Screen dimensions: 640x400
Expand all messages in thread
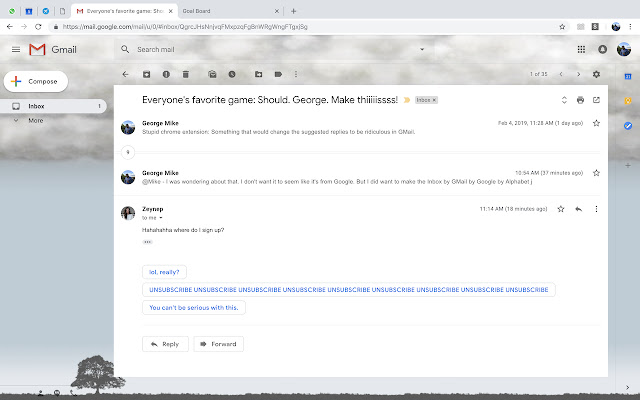coord(564,100)
